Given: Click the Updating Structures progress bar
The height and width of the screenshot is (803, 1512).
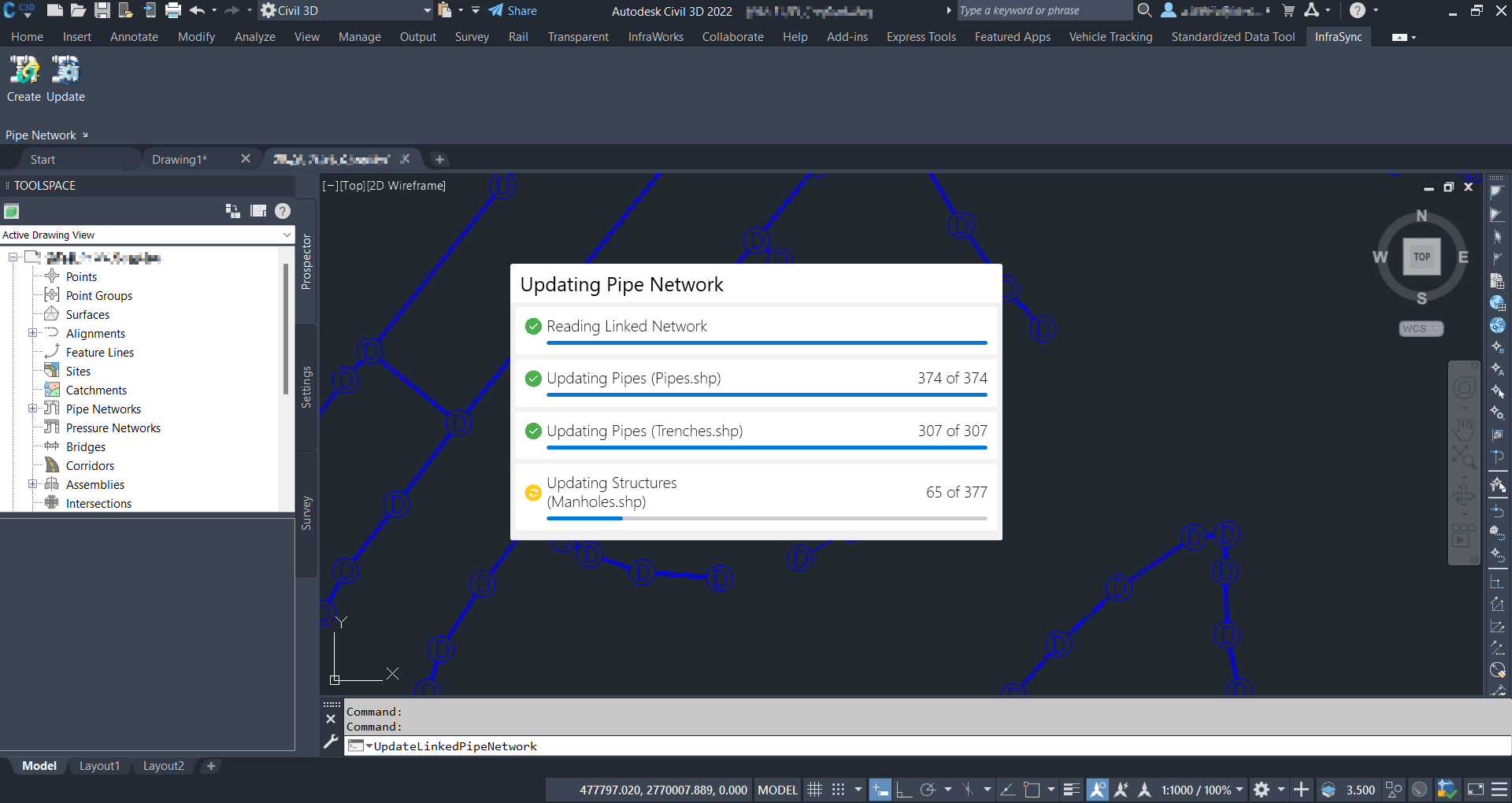Looking at the screenshot, I should tap(767, 518).
